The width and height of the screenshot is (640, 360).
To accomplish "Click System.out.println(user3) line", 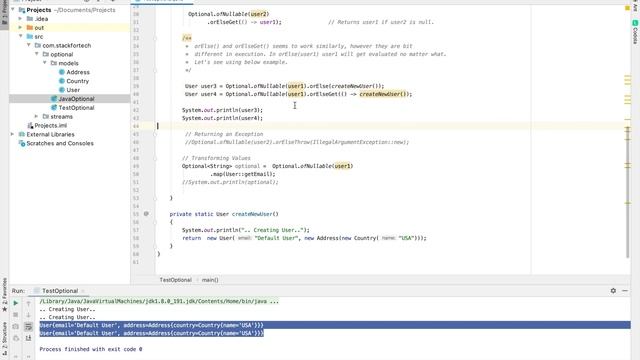I will point(222,110).
